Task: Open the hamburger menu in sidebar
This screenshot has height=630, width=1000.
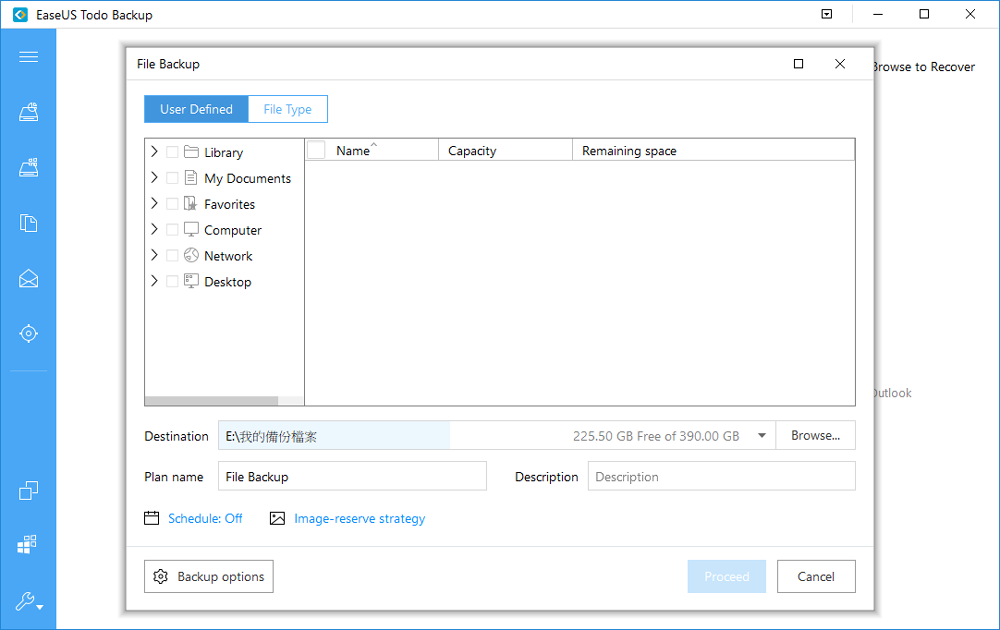Action: click(28, 57)
